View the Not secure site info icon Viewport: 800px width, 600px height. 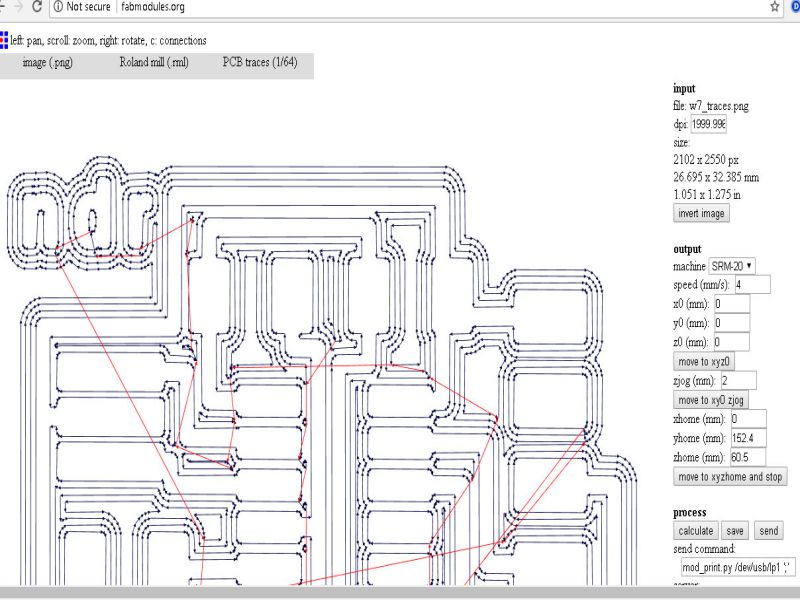coord(58,7)
